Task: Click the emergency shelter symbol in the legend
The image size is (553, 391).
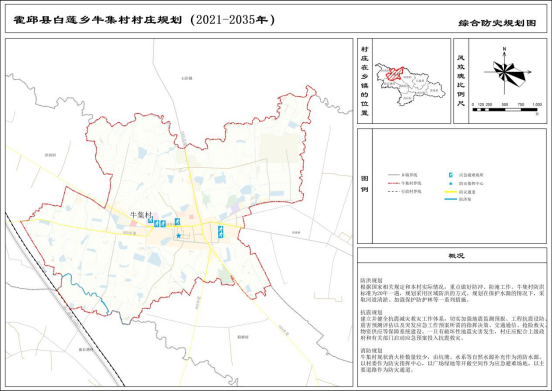Action: pyautogui.click(x=451, y=175)
